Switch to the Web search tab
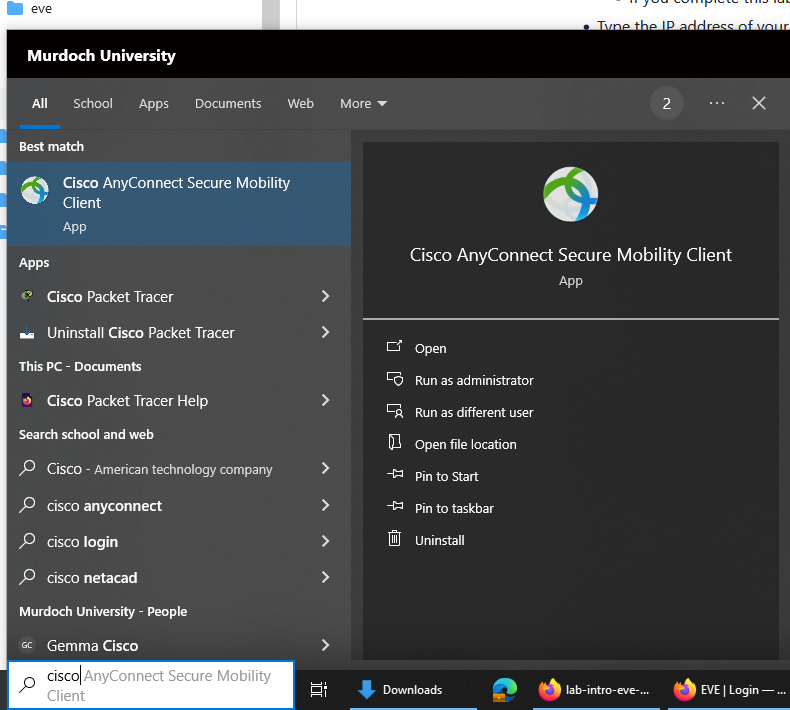790x710 pixels. click(300, 103)
